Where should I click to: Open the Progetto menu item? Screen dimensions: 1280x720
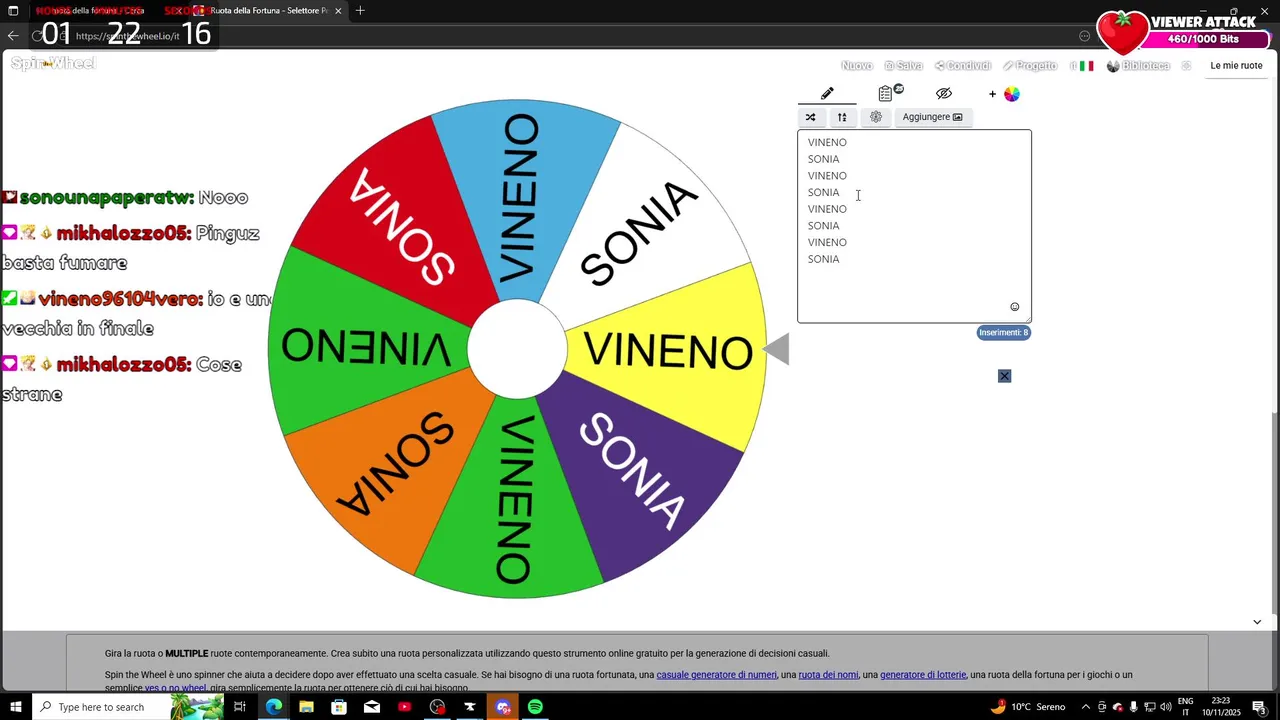point(1030,66)
